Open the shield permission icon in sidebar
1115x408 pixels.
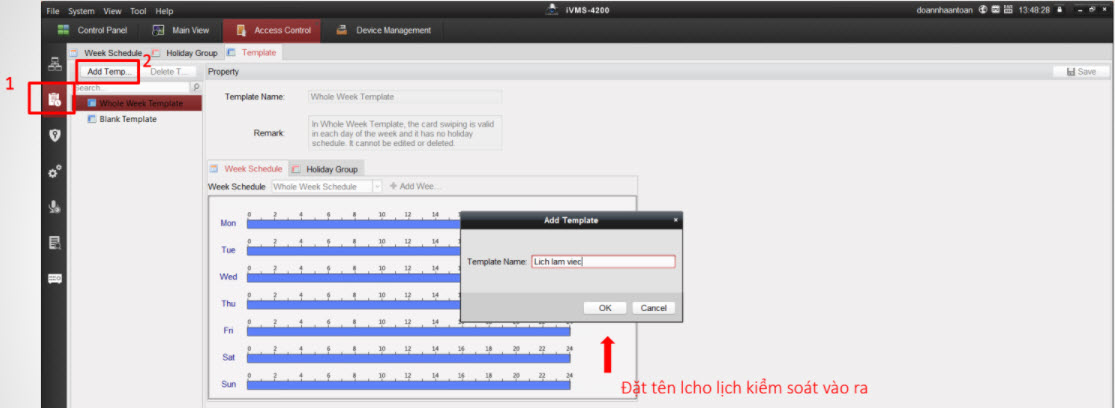[55, 135]
